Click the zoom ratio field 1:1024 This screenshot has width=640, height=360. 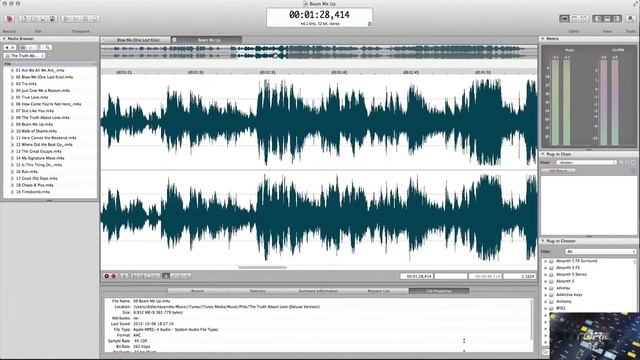pos(519,276)
